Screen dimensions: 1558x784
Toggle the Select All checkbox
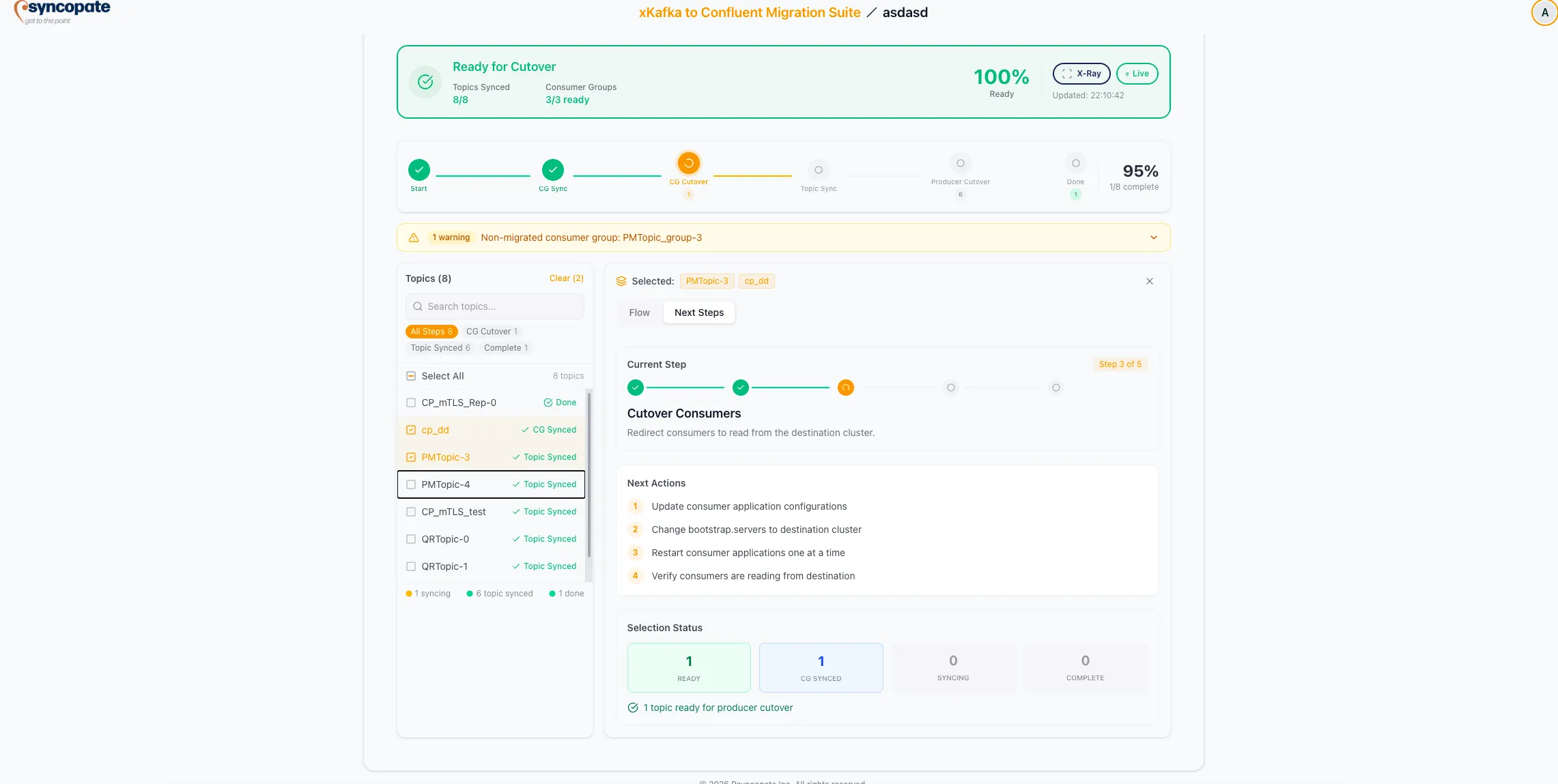click(411, 376)
